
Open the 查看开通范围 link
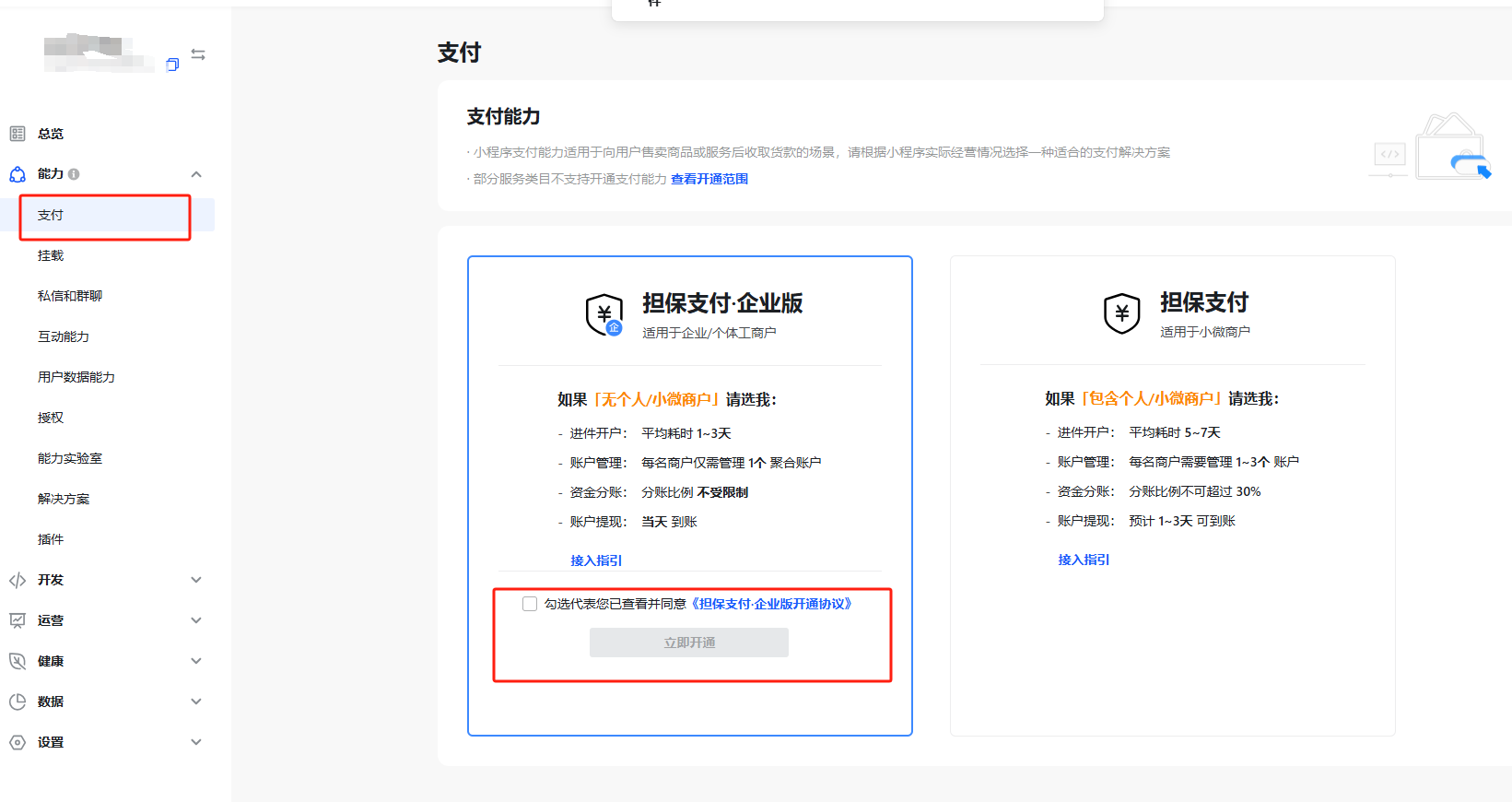tap(709, 179)
